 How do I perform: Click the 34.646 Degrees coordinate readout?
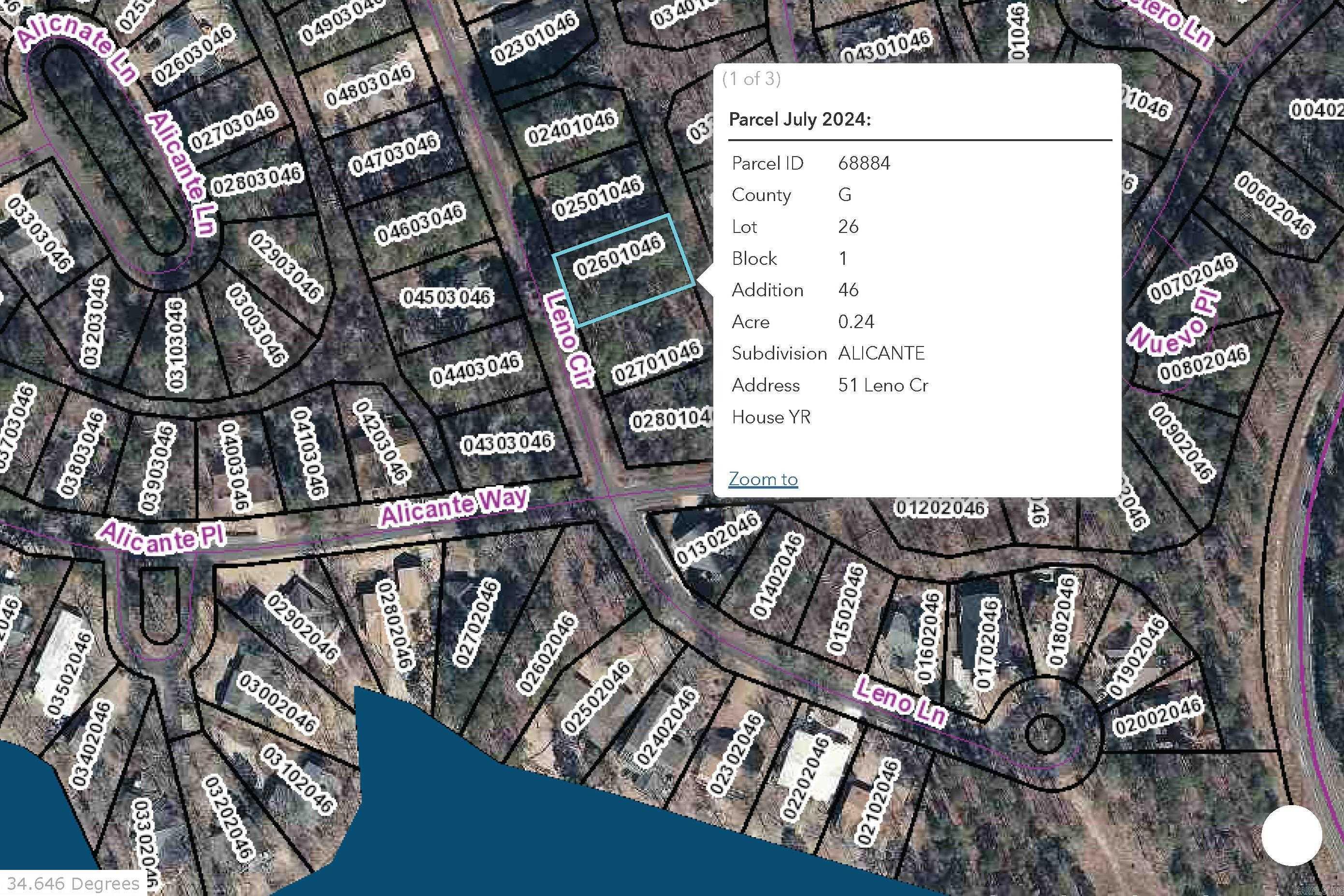point(74,883)
